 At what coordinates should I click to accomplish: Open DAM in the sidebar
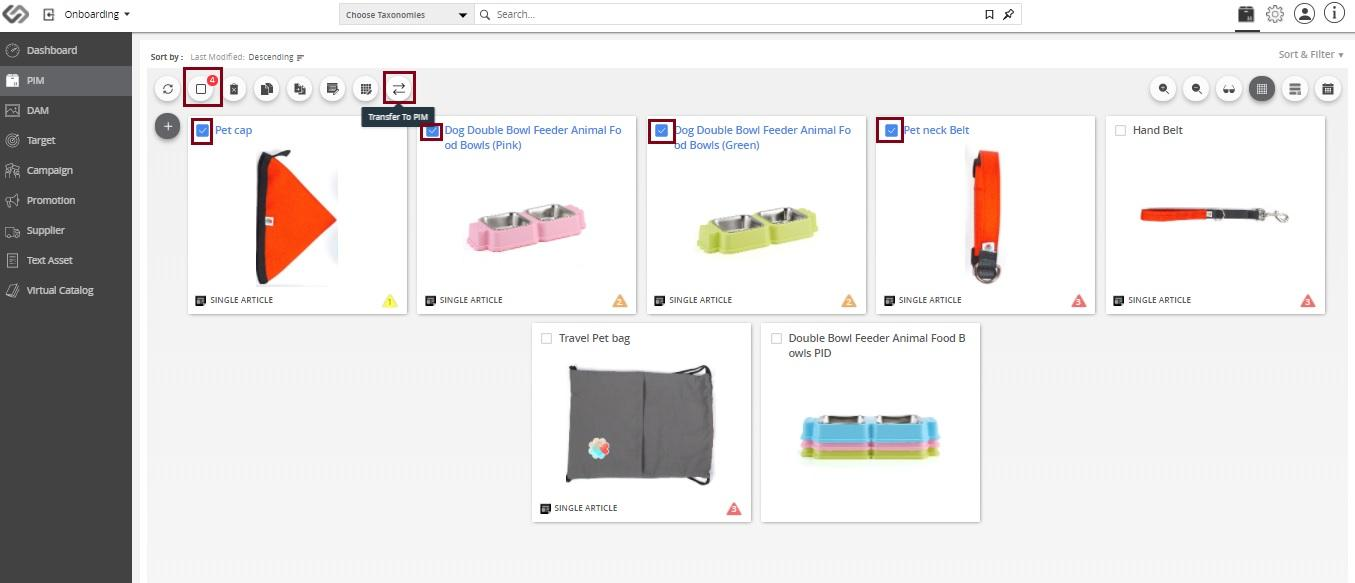(66, 110)
